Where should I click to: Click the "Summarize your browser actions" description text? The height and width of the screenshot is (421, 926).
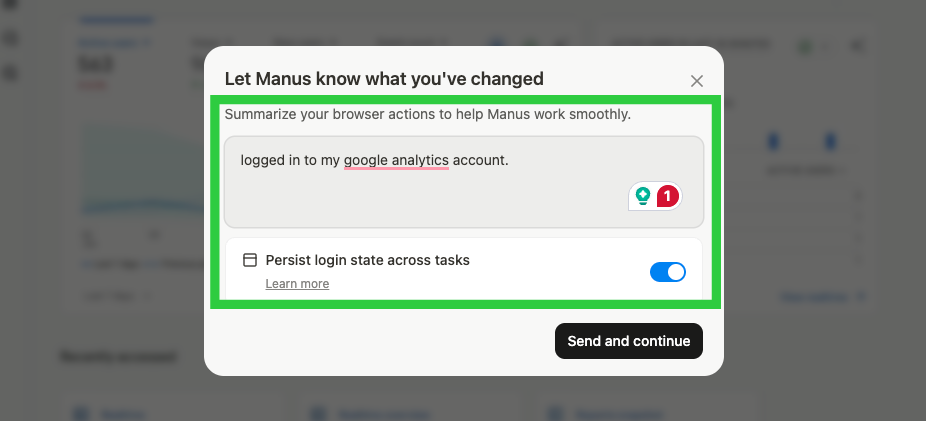point(427,114)
